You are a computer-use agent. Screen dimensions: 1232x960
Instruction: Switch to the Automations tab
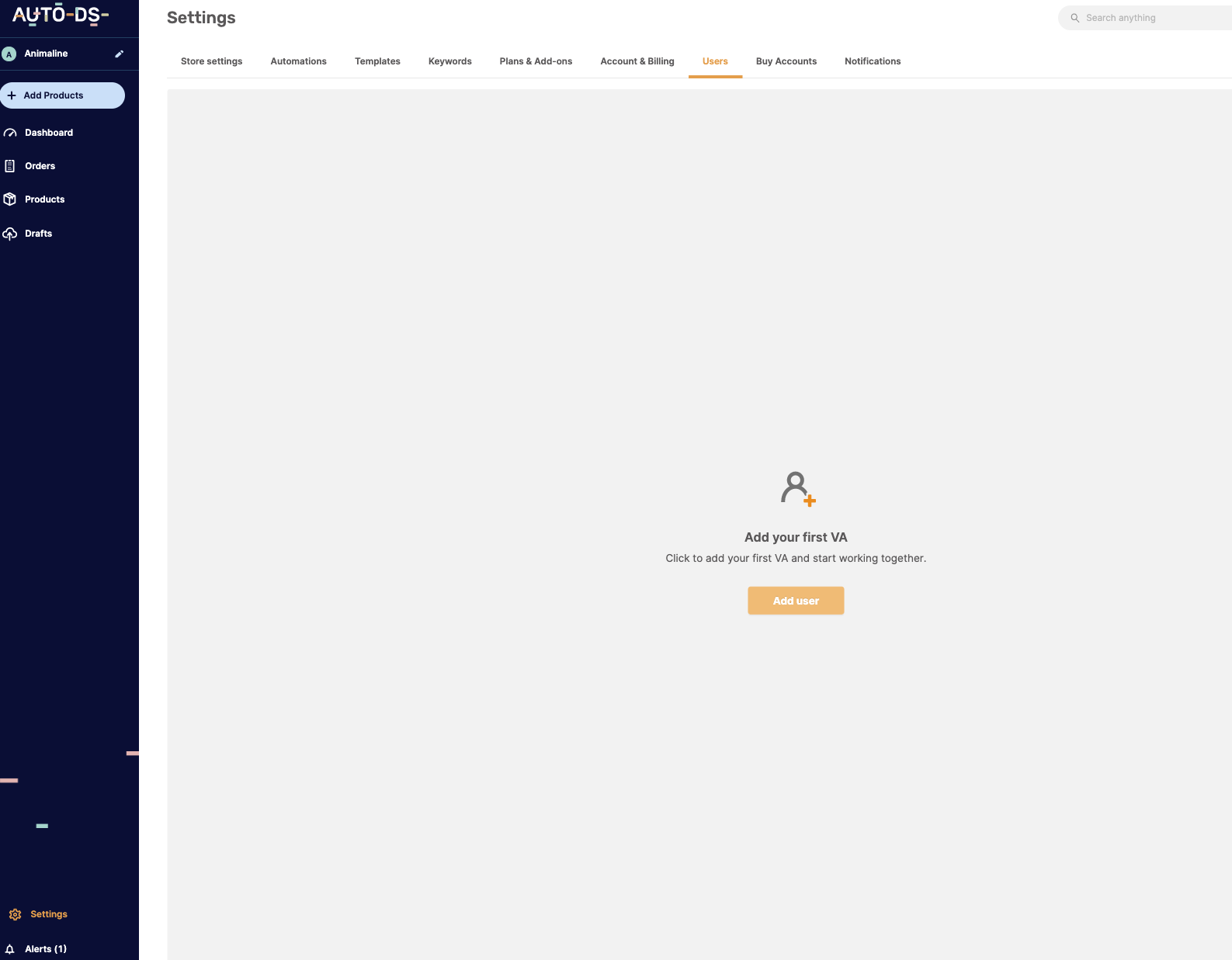click(299, 61)
